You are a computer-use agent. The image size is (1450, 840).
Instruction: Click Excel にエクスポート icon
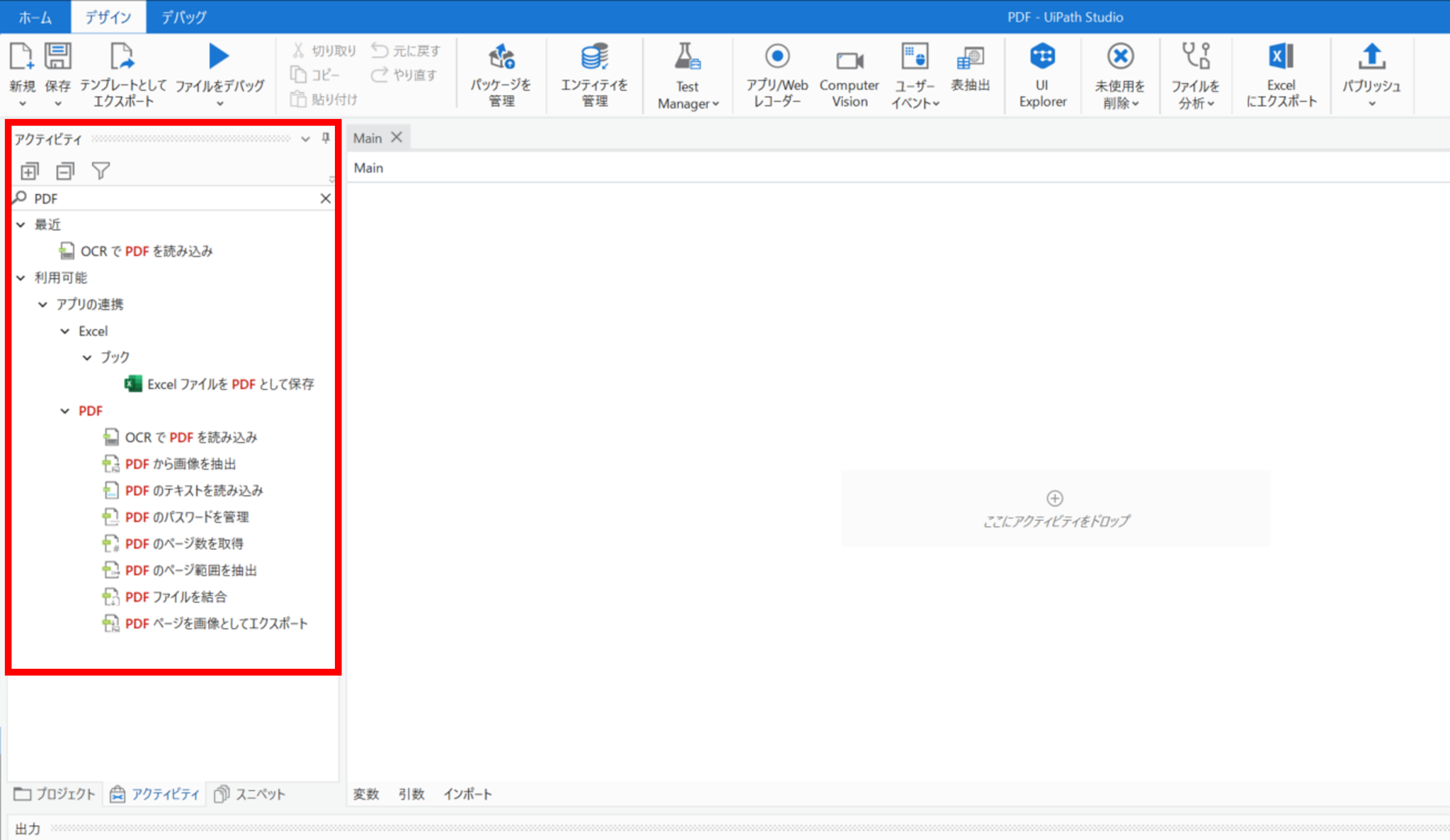pos(1280,74)
